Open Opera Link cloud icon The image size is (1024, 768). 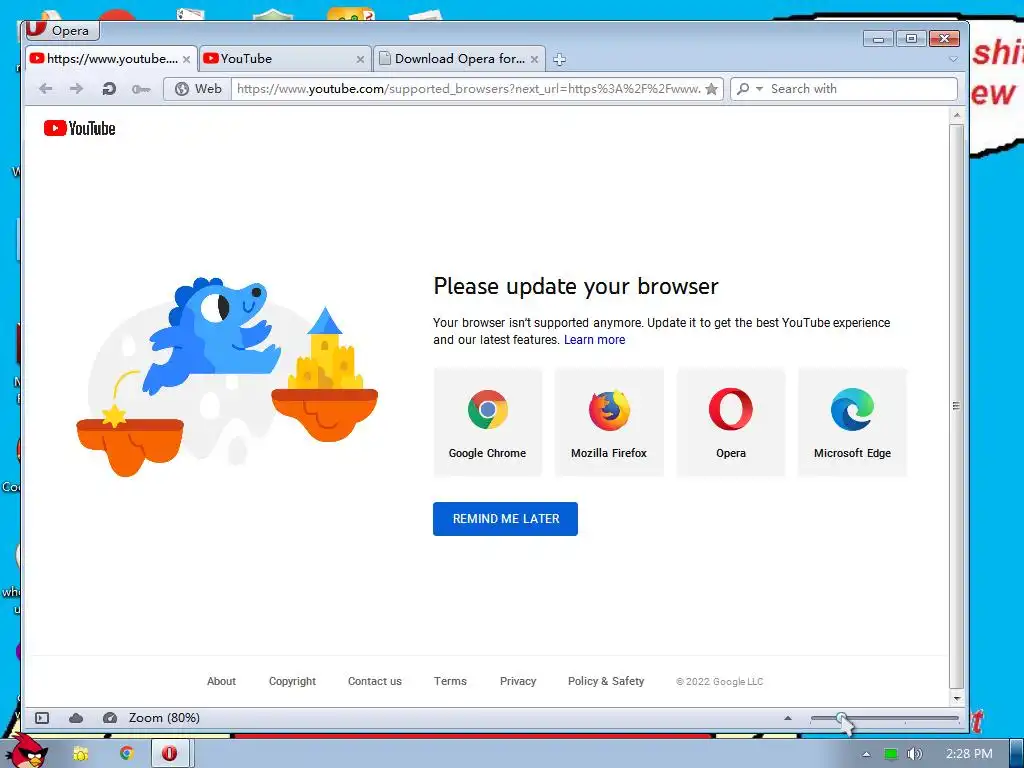[76, 718]
